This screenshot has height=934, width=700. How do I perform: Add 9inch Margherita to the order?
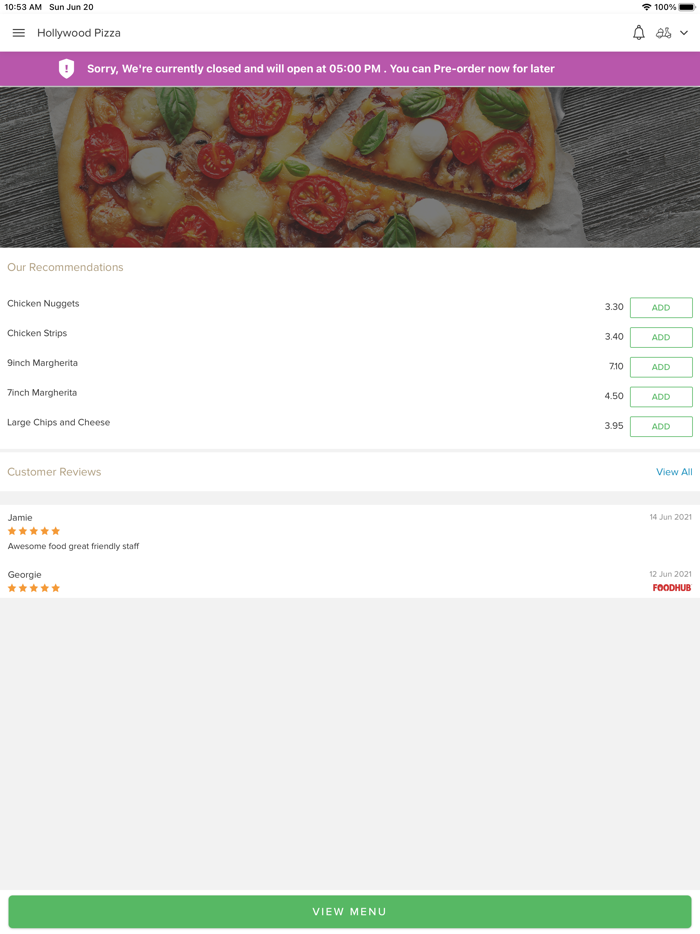[x=661, y=367]
